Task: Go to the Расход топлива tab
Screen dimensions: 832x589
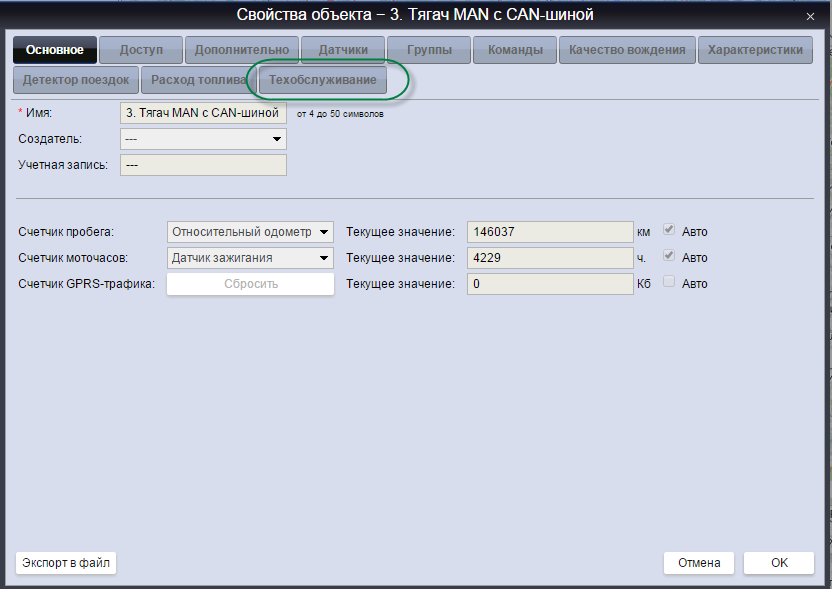Action: [198, 80]
